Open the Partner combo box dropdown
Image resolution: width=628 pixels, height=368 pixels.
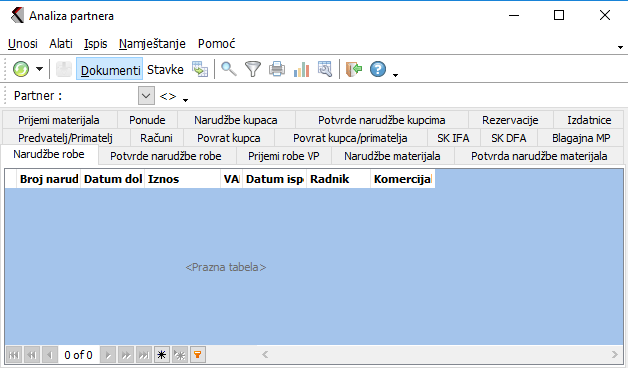(146, 96)
